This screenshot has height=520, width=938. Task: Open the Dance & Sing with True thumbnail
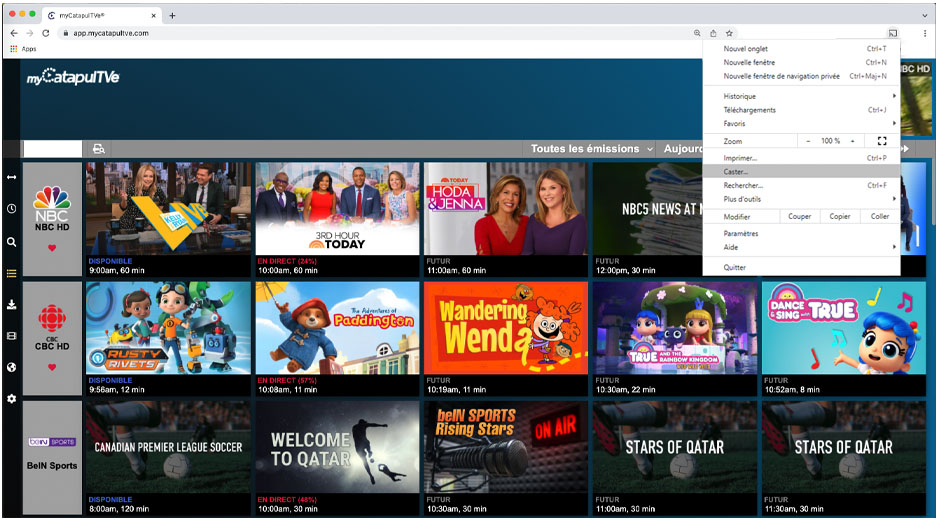coord(843,328)
